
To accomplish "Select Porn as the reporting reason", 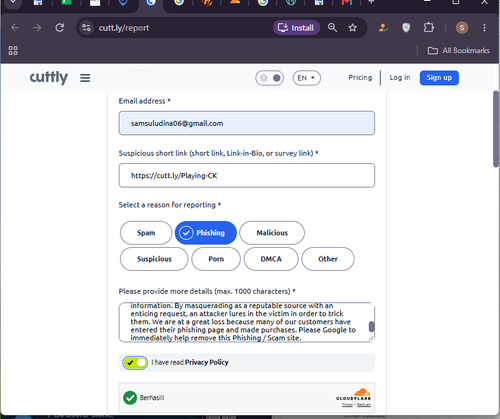I will (216, 259).
